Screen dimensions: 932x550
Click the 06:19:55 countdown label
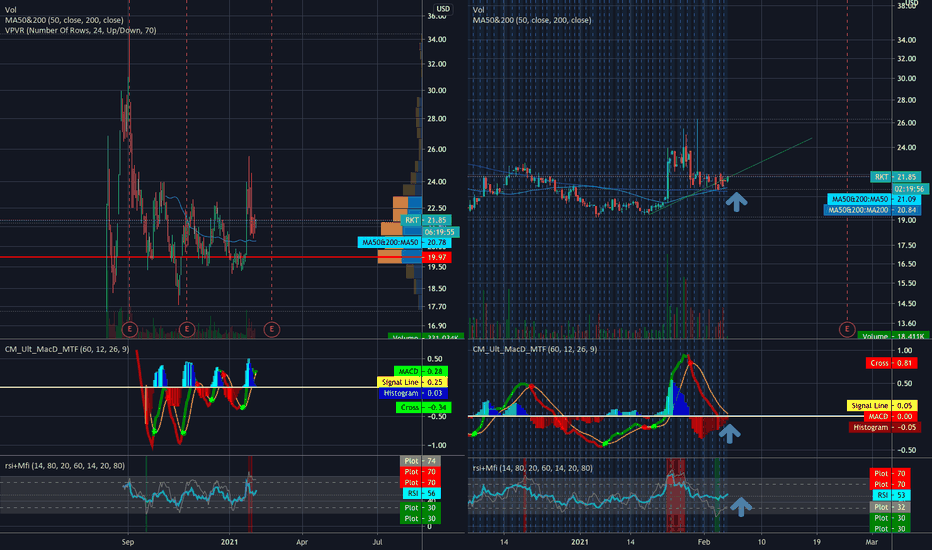439,232
